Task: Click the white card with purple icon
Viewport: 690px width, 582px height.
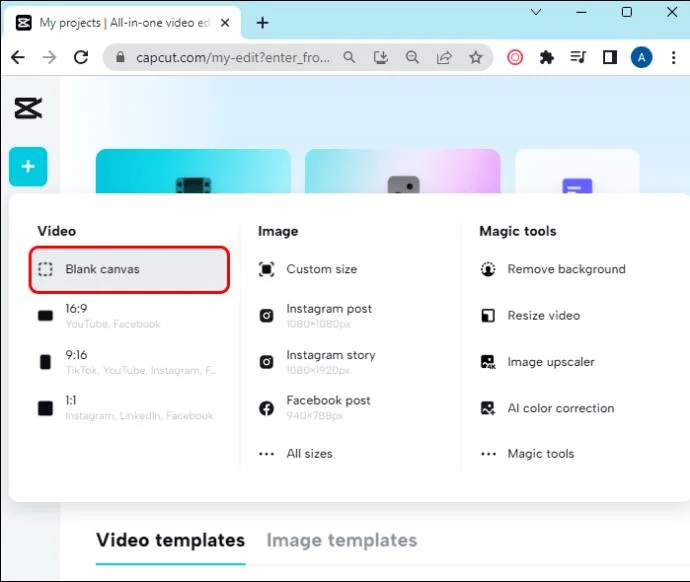Action: click(x=577, y=171)
